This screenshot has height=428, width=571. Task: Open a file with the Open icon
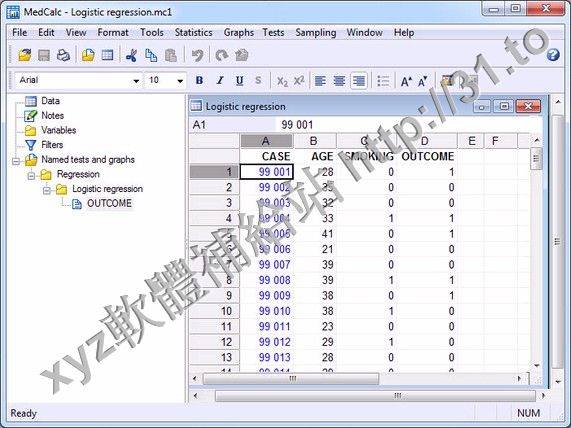click(25, 55)
